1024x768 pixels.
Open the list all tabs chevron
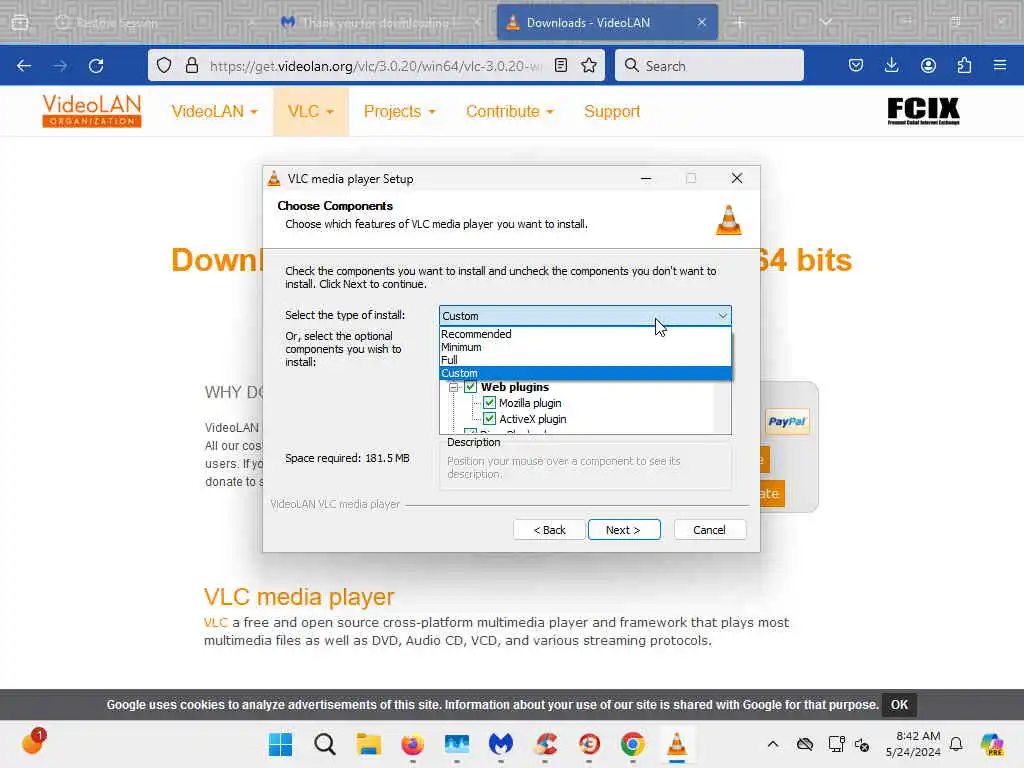click(825, 22)
